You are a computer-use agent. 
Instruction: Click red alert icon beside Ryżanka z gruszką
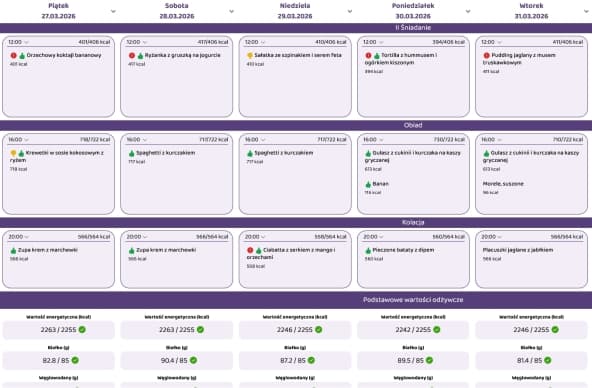click(132, 55)
